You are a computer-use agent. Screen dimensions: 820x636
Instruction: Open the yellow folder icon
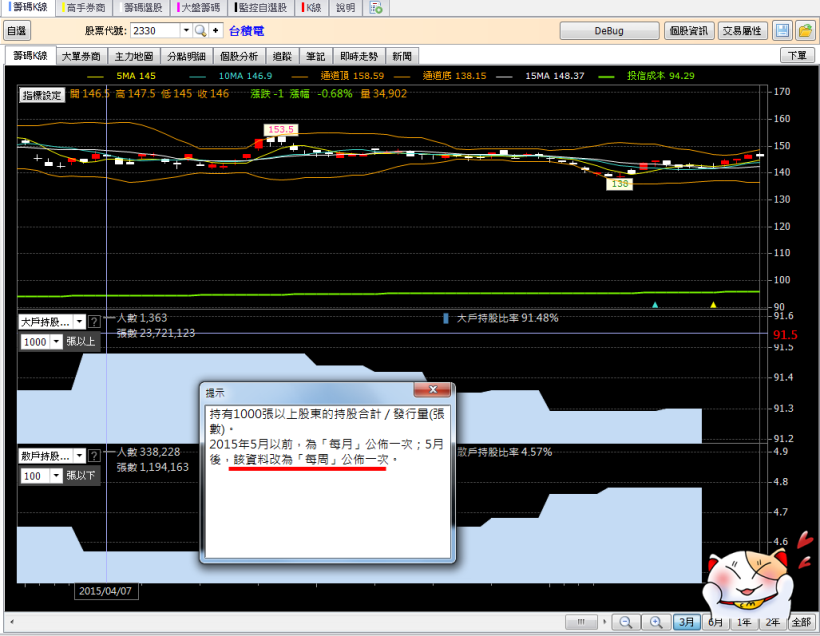coord(804,31)
